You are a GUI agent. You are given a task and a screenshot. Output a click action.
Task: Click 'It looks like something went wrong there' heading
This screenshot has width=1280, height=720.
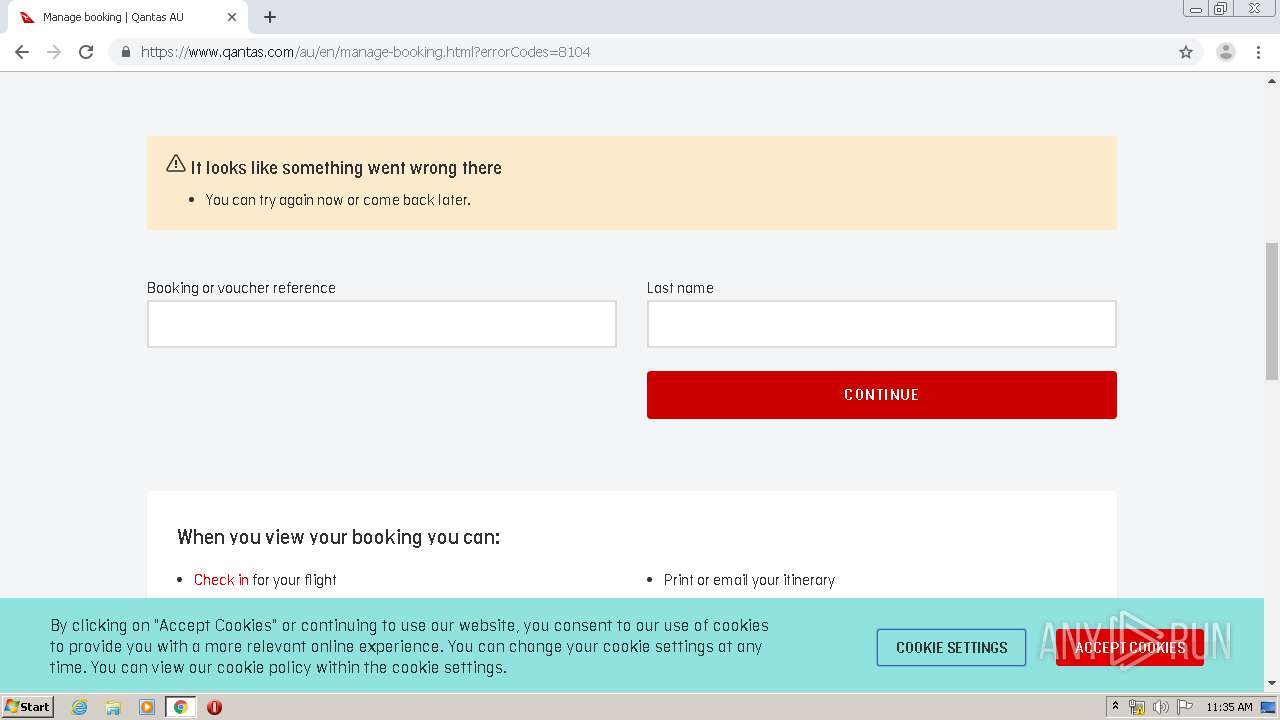[x=346, y=168]
